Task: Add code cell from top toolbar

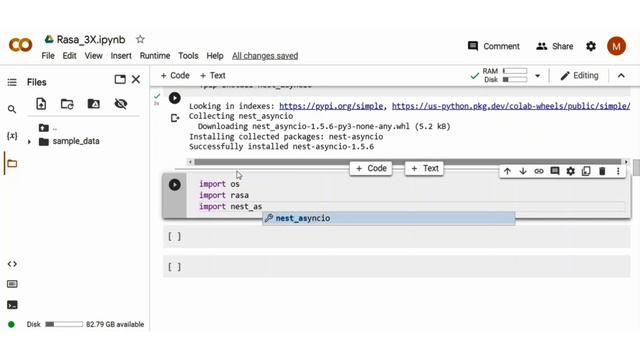Action: coord(175,76)
